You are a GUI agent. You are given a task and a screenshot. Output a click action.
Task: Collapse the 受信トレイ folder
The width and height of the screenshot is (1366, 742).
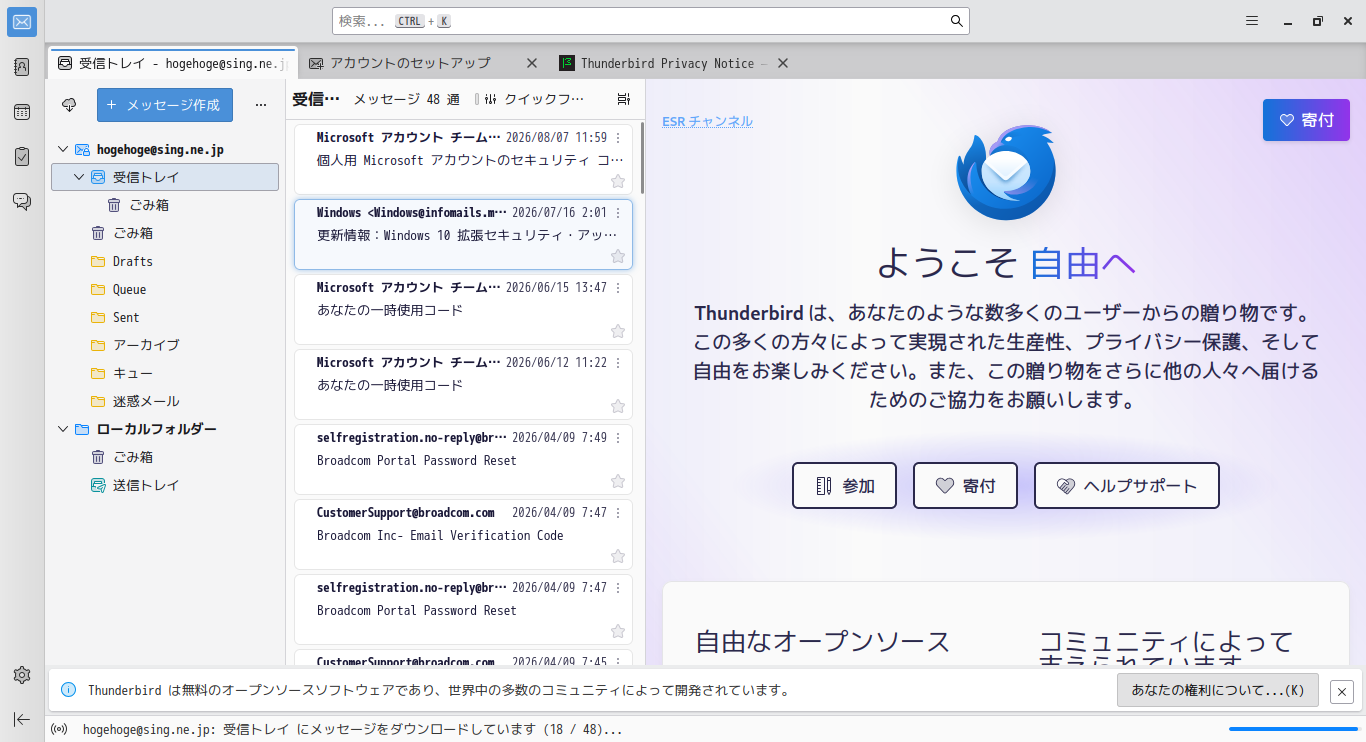[x=79, y=177]
